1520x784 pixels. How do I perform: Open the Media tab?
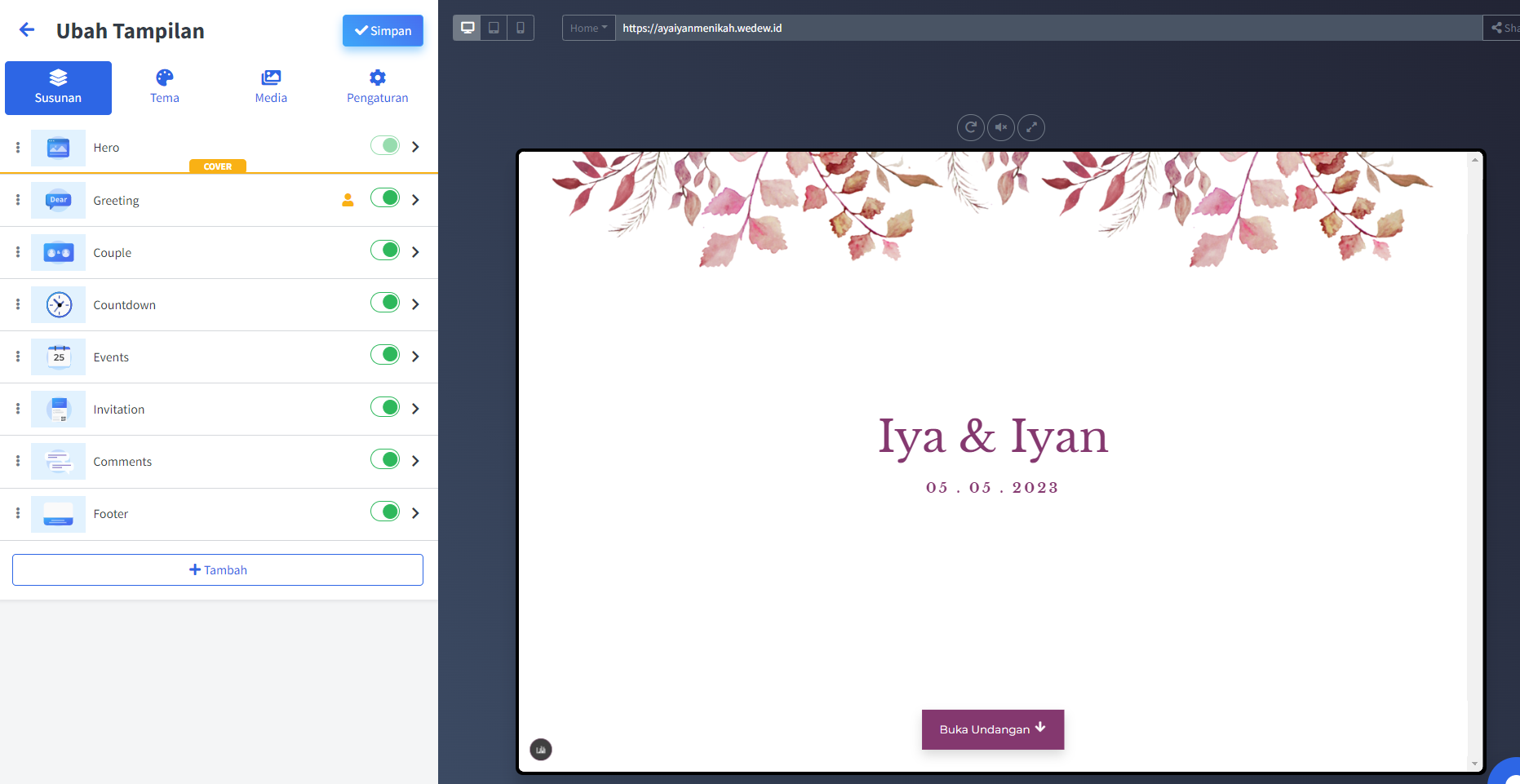271,87
